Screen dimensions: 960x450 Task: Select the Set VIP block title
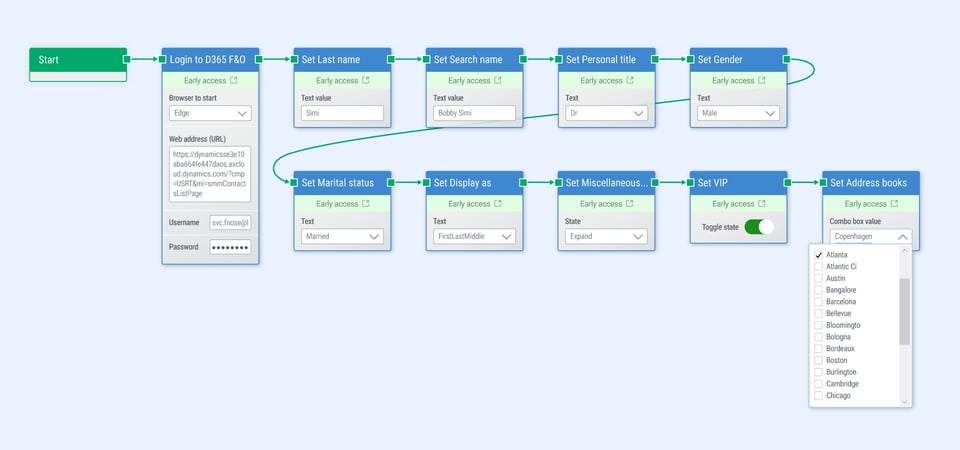coord(713,183)
